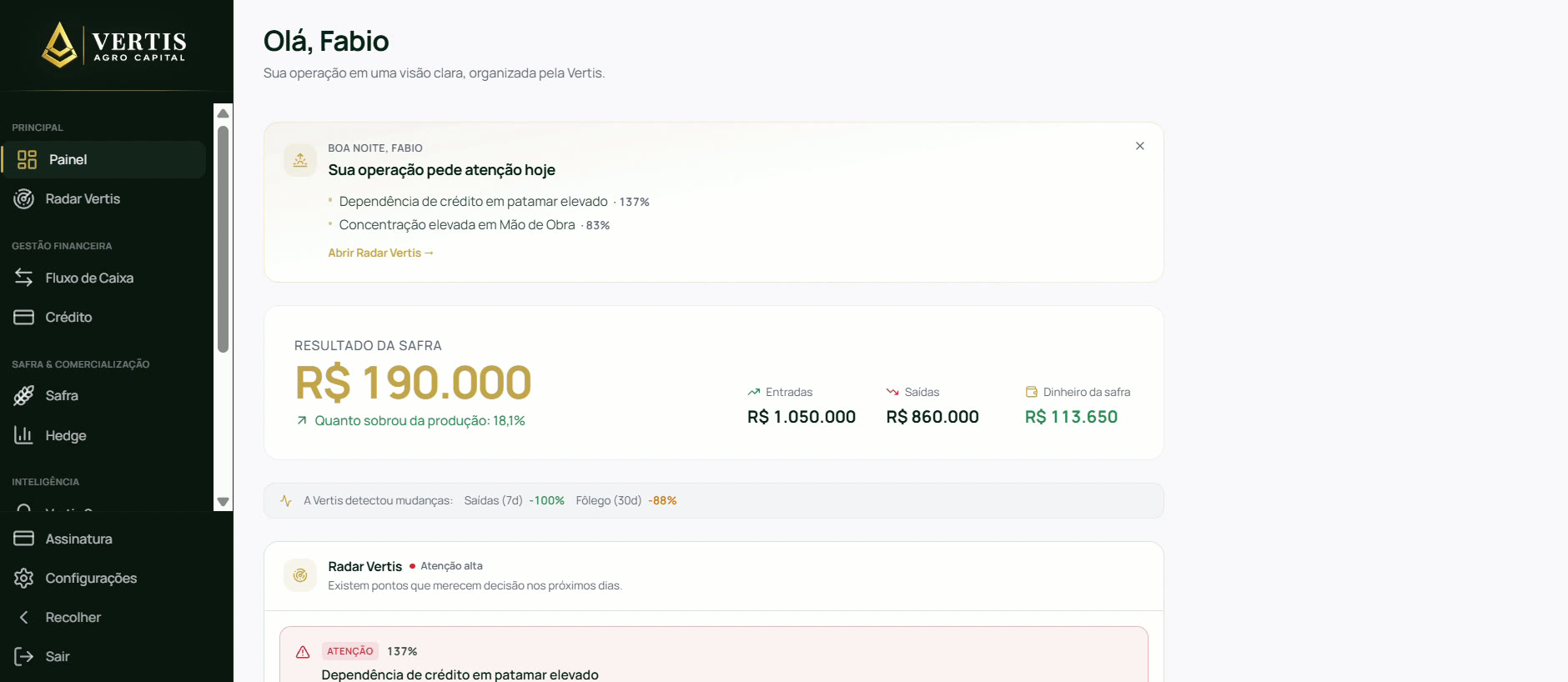The width and height of the screenshot is (1568, 682).
Task: Collapse the sidebar with Recolher
Action: pos(115,617)
